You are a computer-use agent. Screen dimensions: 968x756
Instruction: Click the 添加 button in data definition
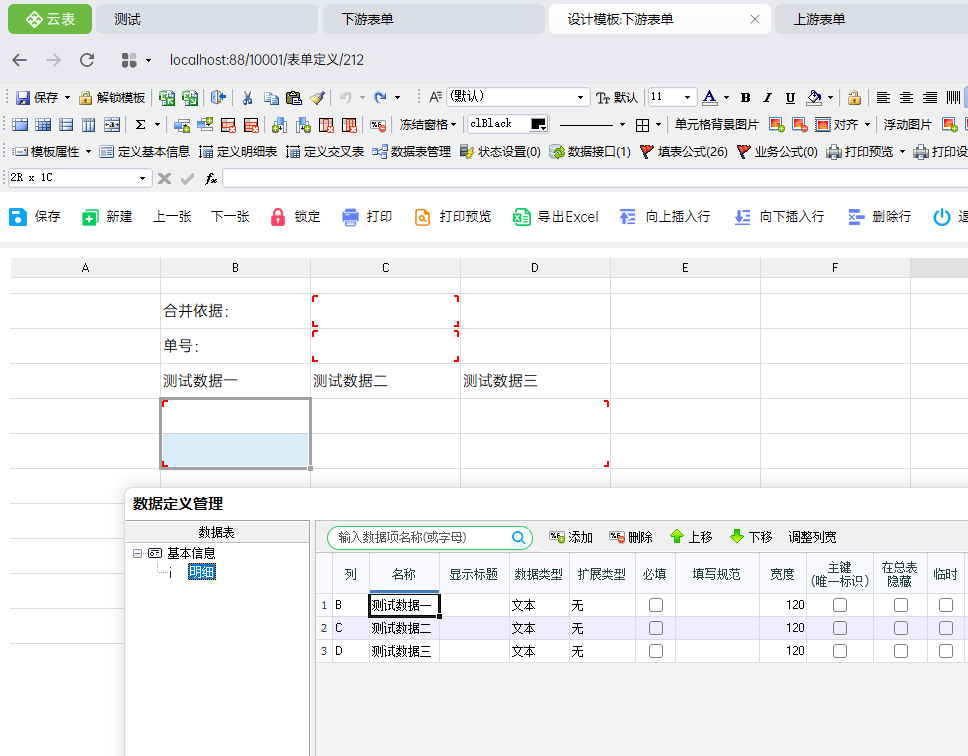[x=571, y=538]
